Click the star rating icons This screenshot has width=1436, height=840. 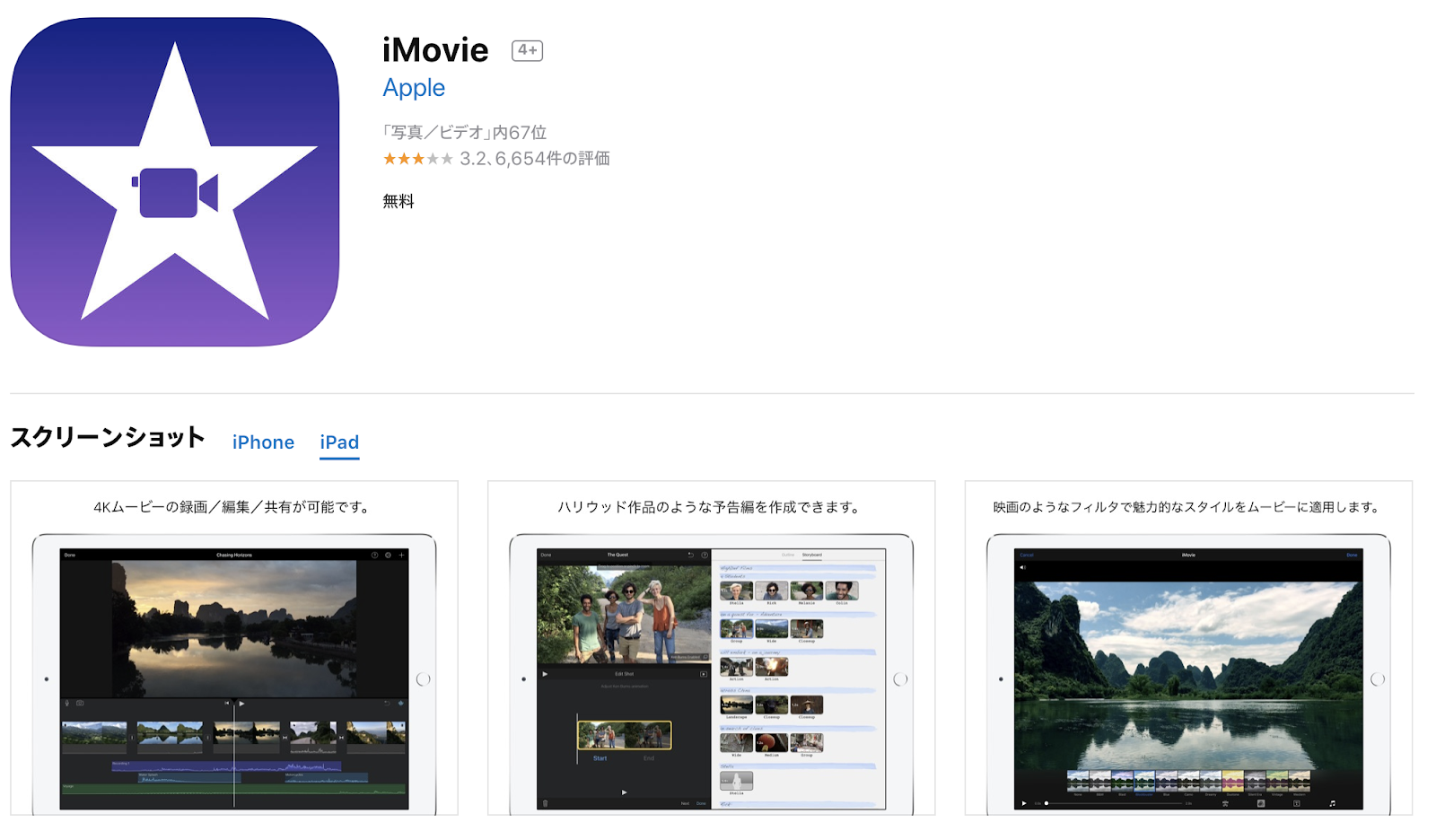pos(417,159)
